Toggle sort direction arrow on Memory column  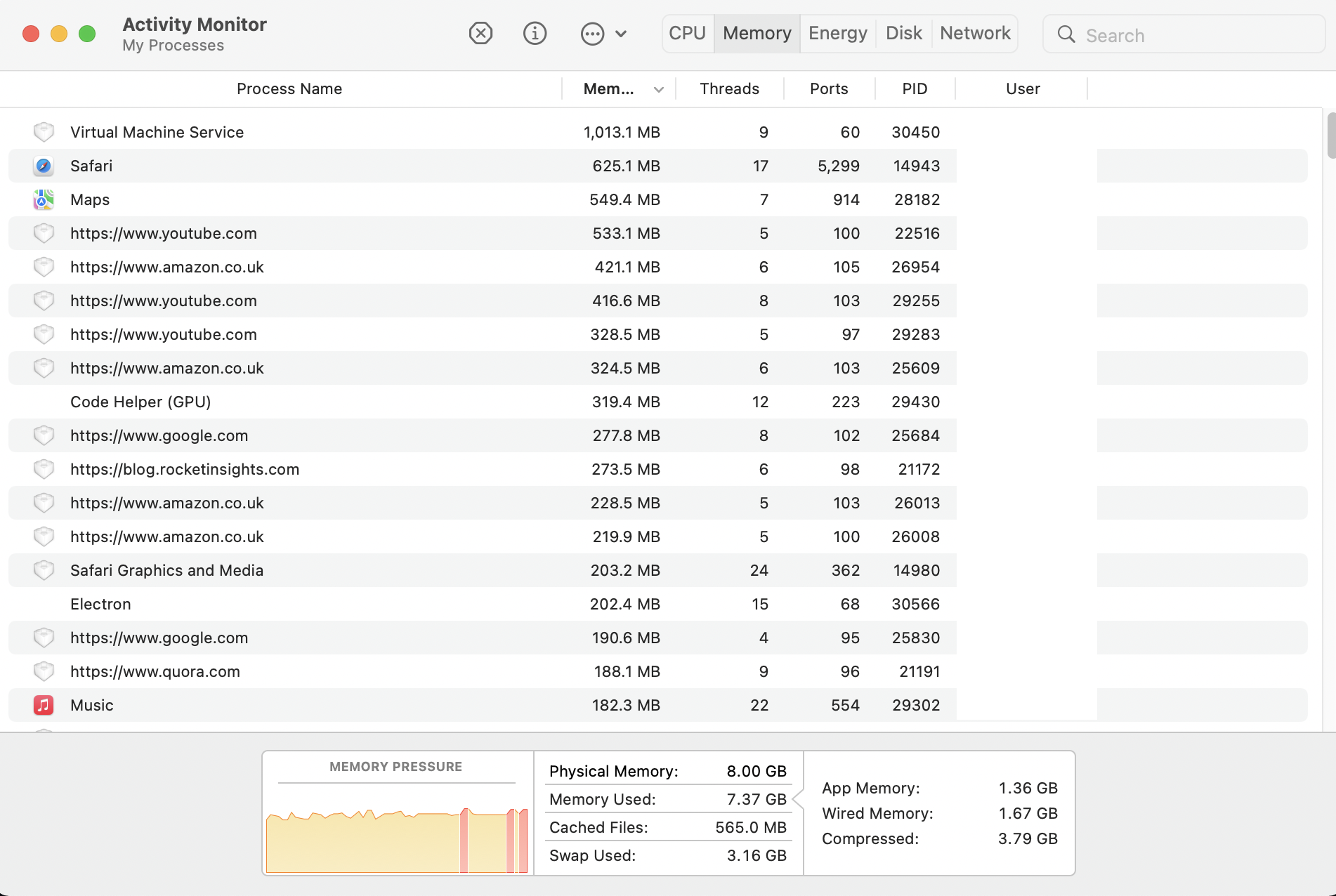658,89
